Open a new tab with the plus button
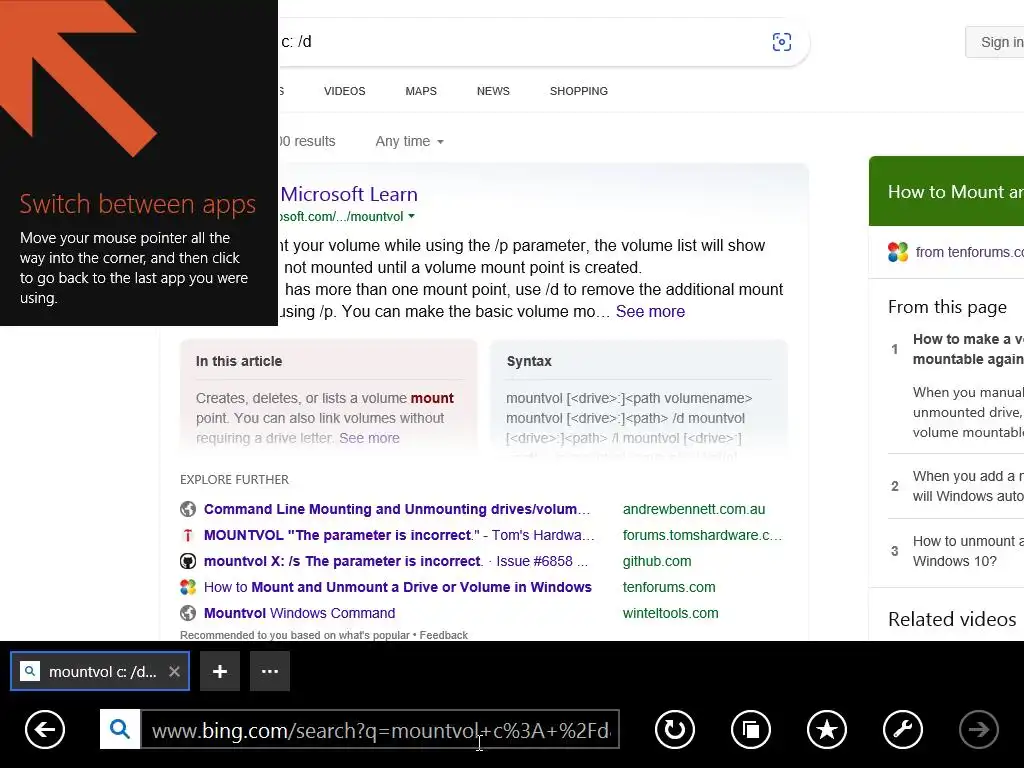 [220, 671]
